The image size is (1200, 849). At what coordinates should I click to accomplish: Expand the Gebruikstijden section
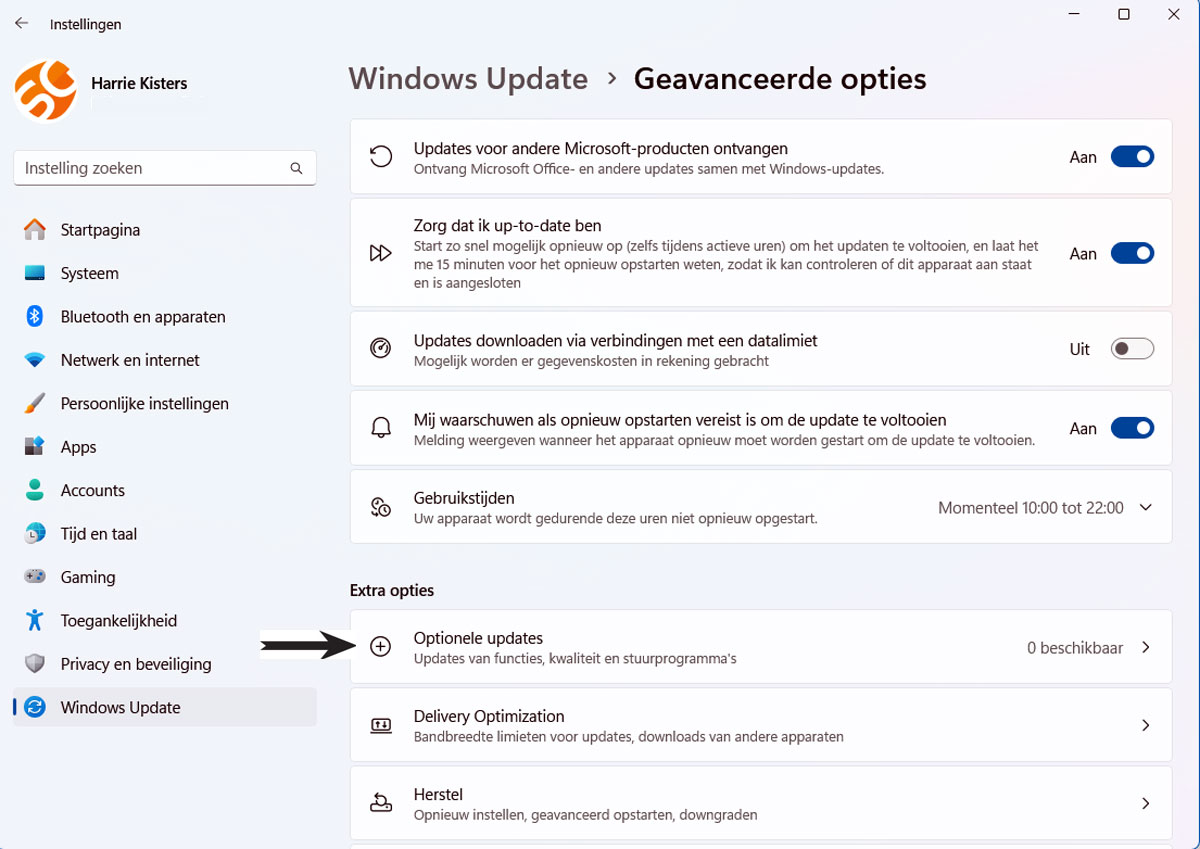(x=1143, y=507)
